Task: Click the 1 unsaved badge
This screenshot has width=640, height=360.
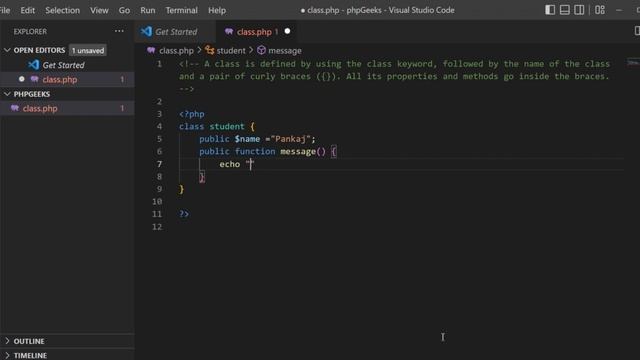Action: [88, 51]
